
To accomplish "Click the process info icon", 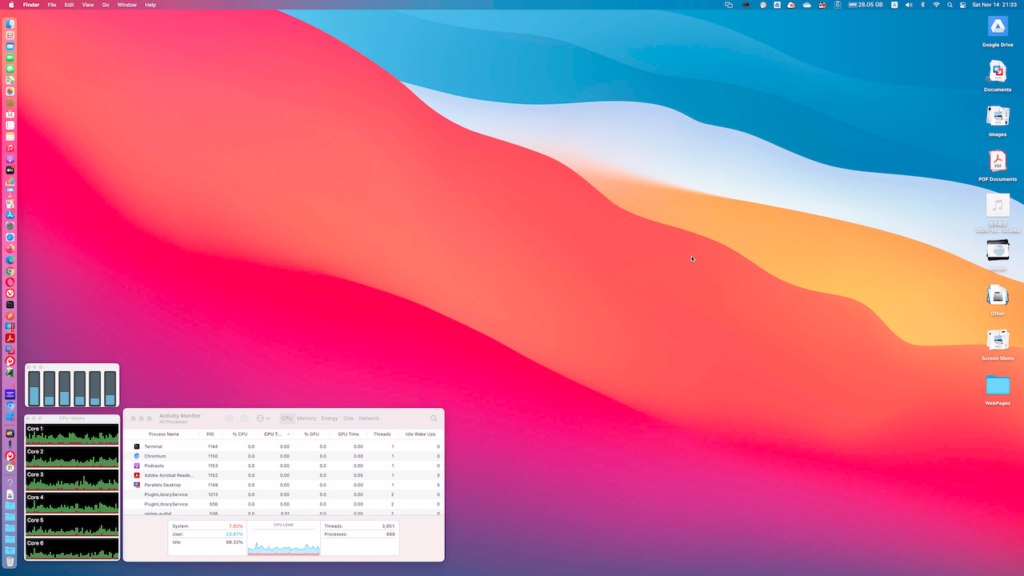I will click(x=243, y=418).
